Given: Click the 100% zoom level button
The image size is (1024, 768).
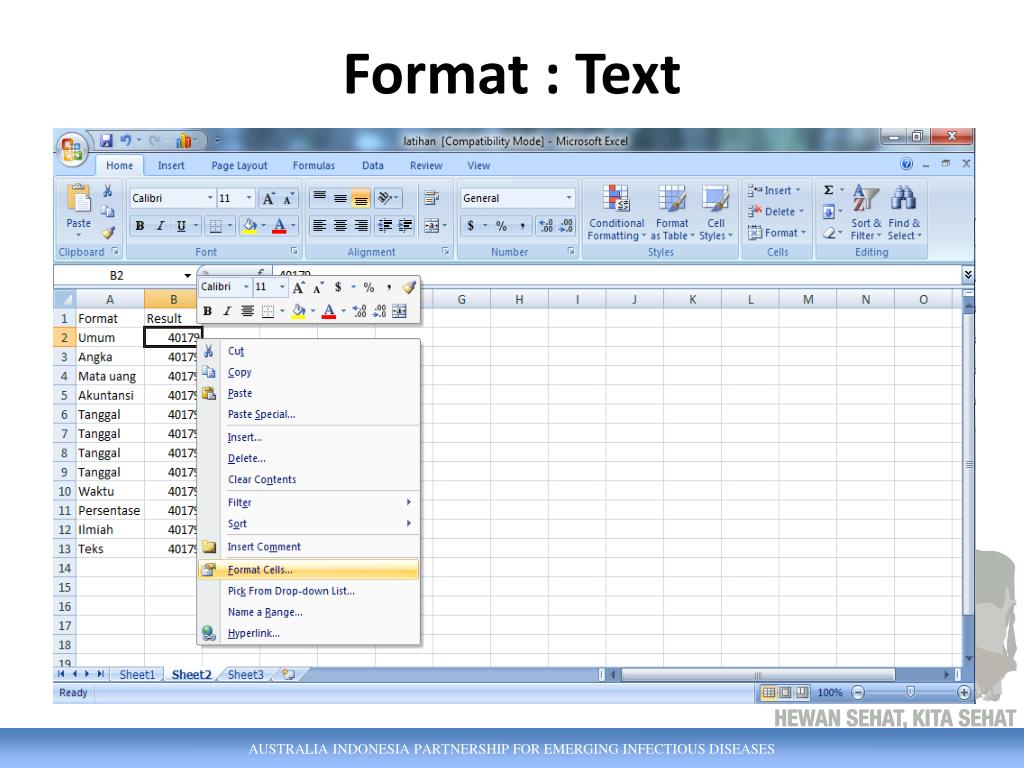Looking at the screenshot, I should 829,692.
